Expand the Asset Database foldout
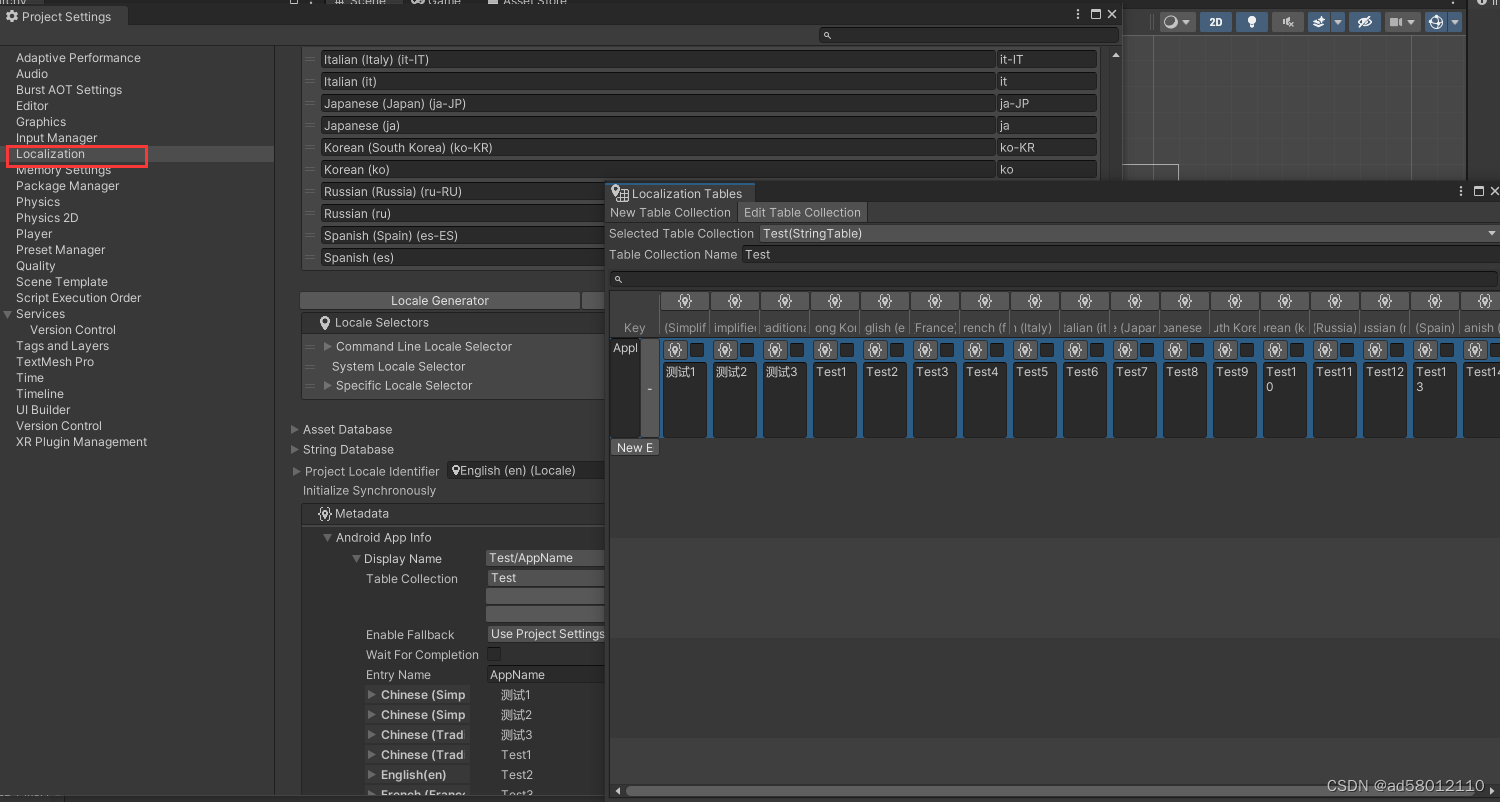Screen dimensions: 1500x802 click(295, 429)
